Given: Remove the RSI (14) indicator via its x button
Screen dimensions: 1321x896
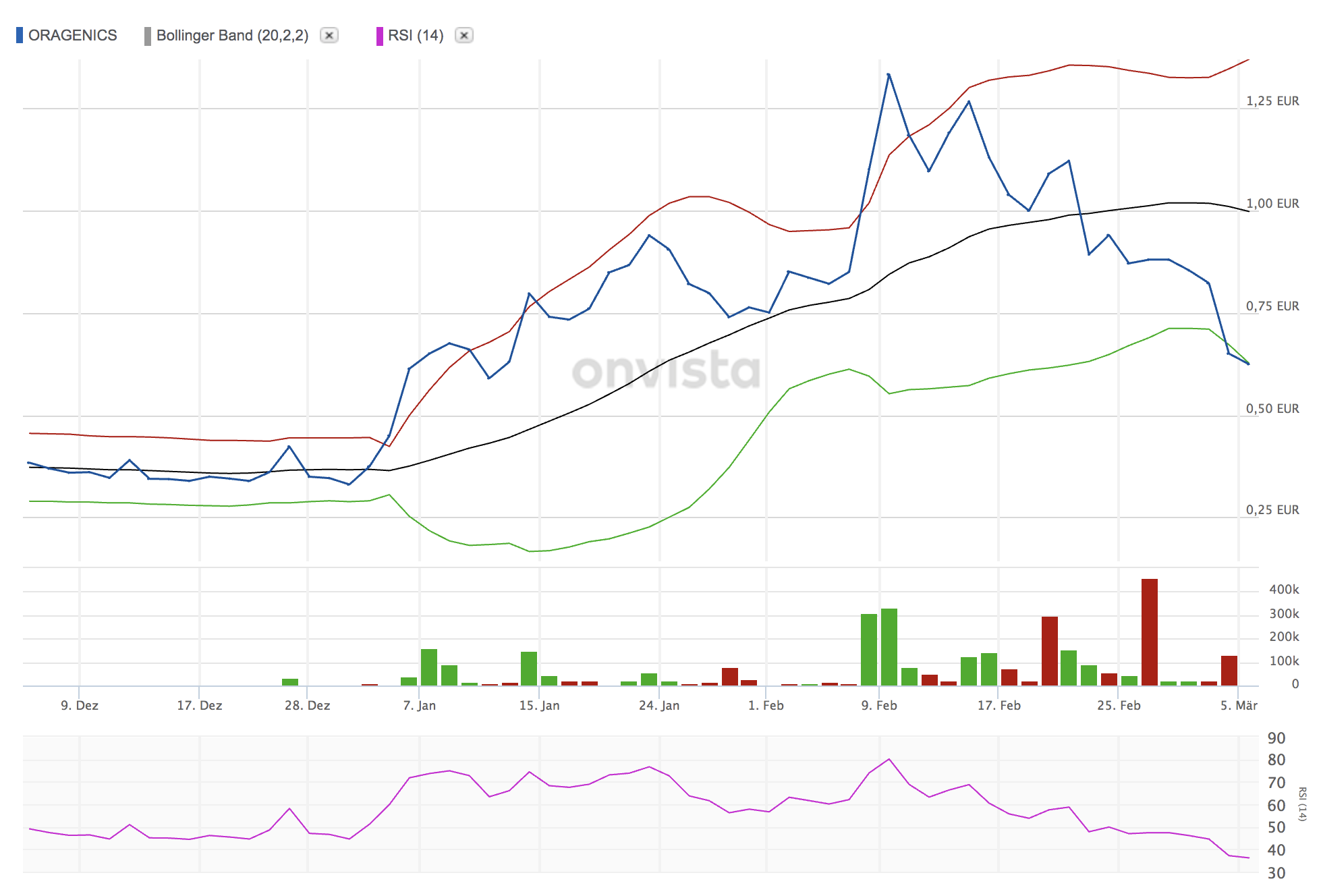Looking at the screenshot, I should pos(464,35).
